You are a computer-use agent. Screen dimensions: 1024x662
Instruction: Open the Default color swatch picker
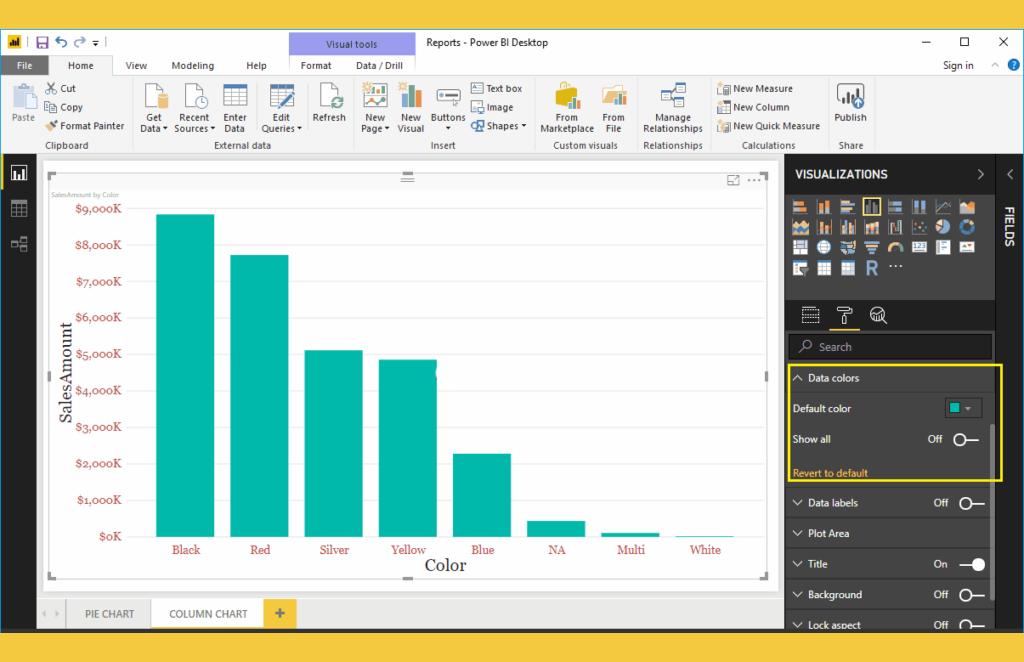tap(963, 409)
